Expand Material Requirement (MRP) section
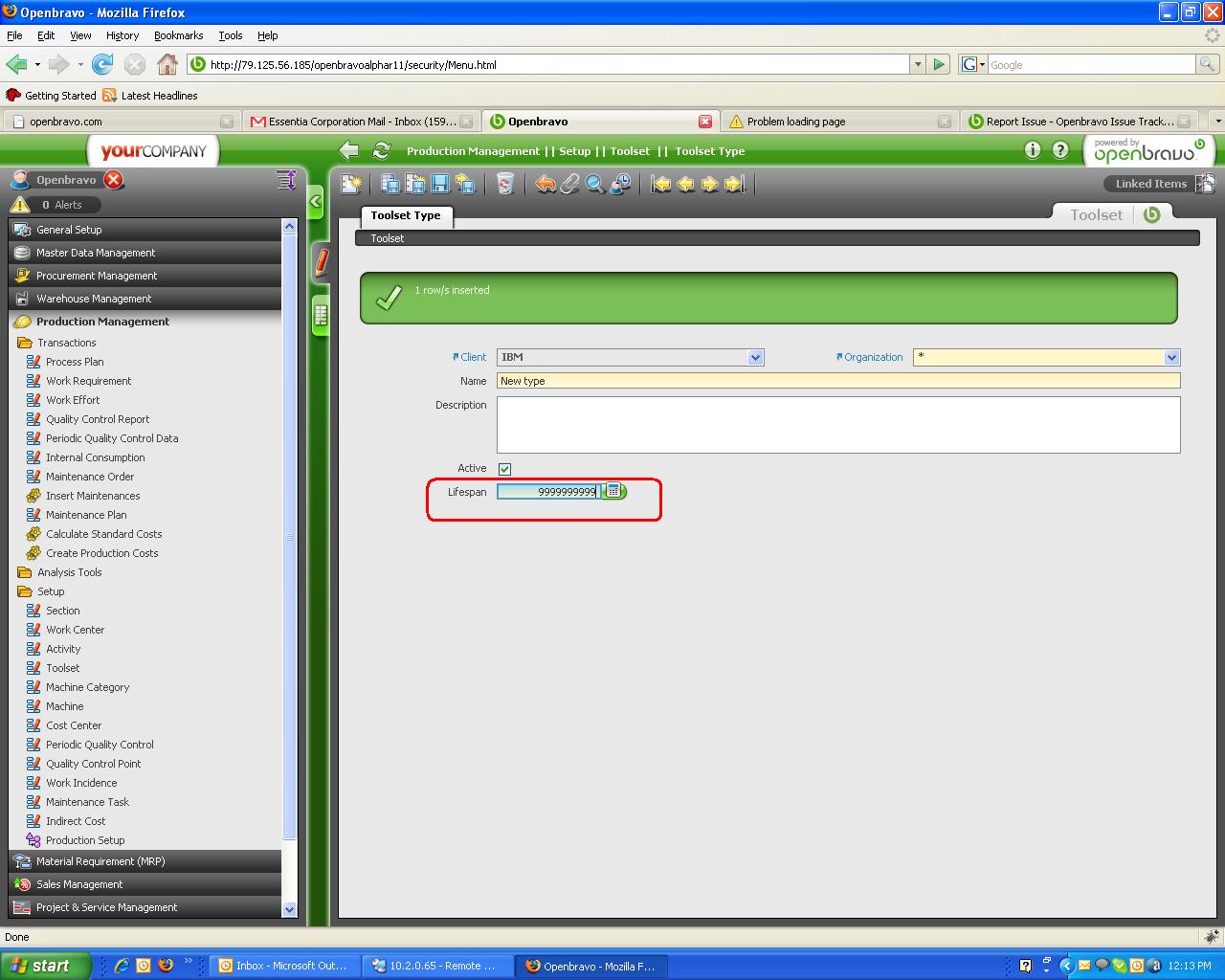The height and width of the screenshot is (980, 1225). pyautogui.click(x=145, y=861)
